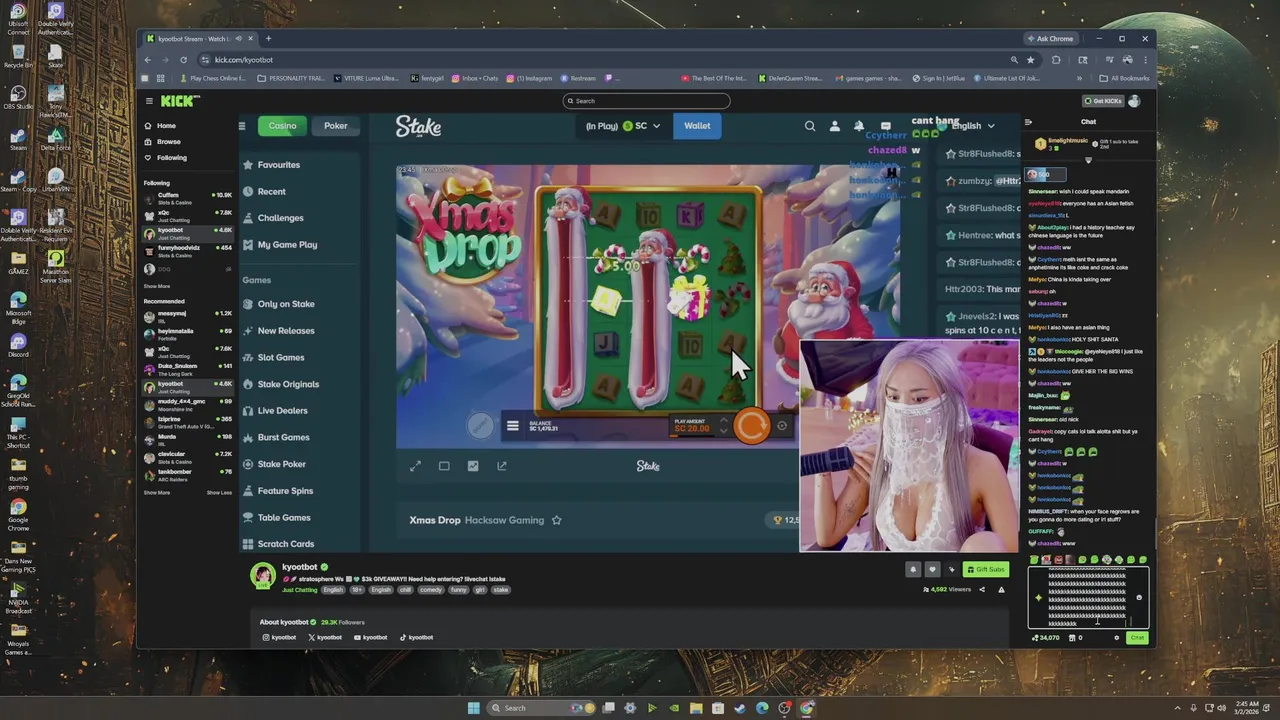This screenshot has width=1280, height=720.
Task: Click Show Less under Recommended
Action: coord(219,493)
